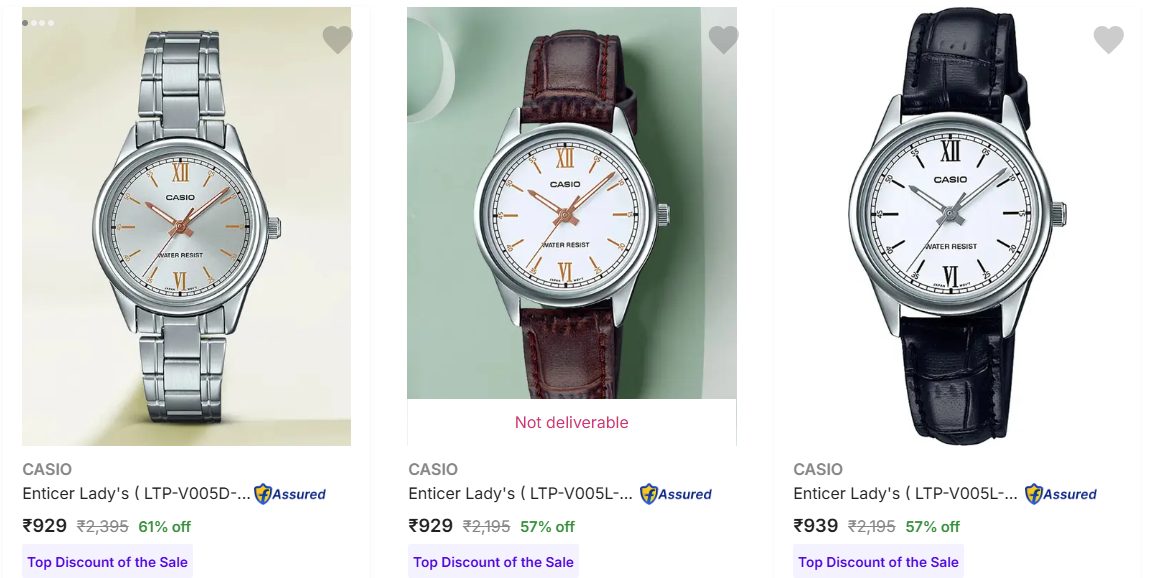The width and height of the screenshot is (1154, 578).
Task: Open silver steel-strap Casio watch image
Action: [186, 226]
